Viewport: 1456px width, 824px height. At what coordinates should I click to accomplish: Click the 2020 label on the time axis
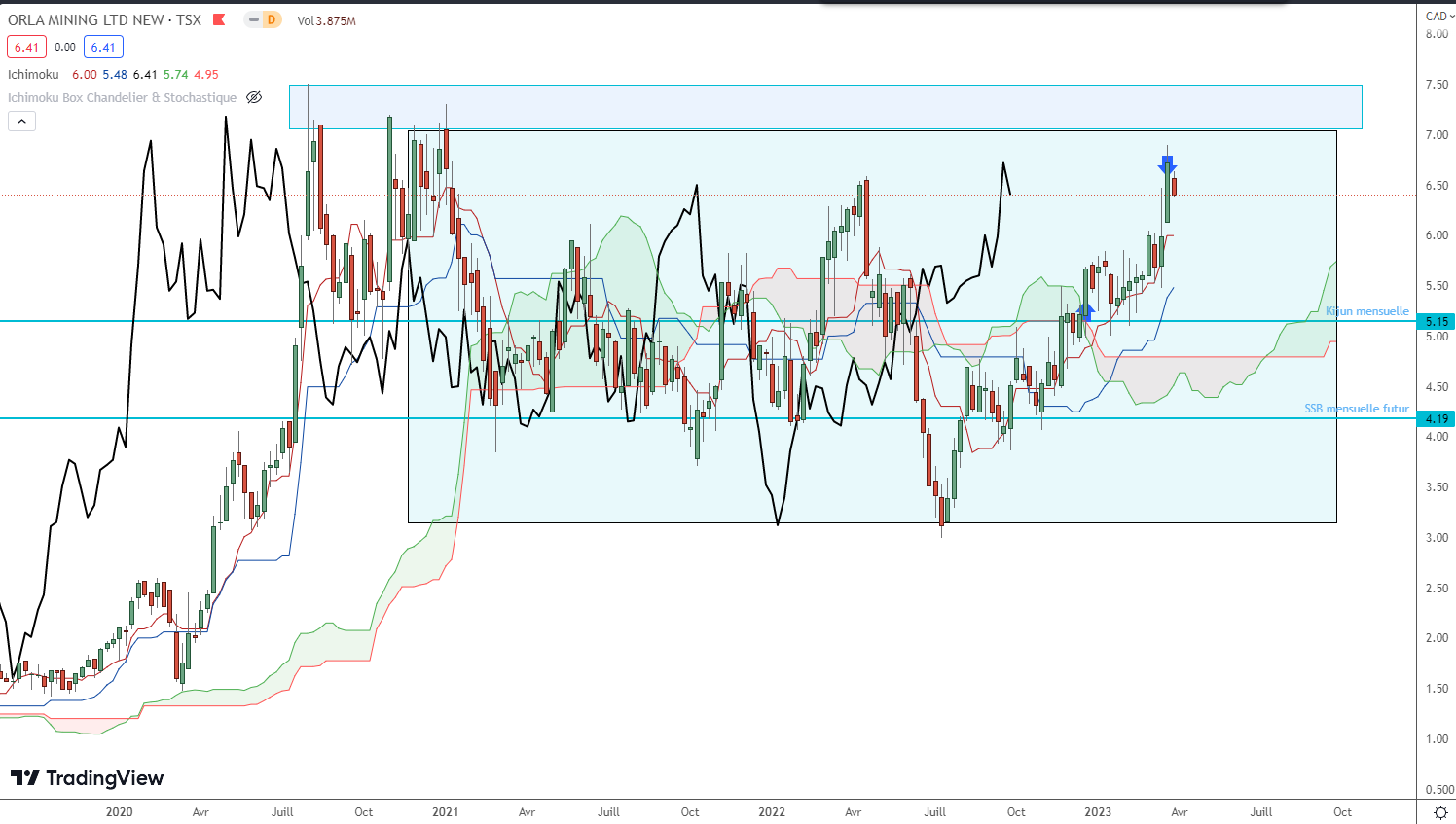pos(119,812)
